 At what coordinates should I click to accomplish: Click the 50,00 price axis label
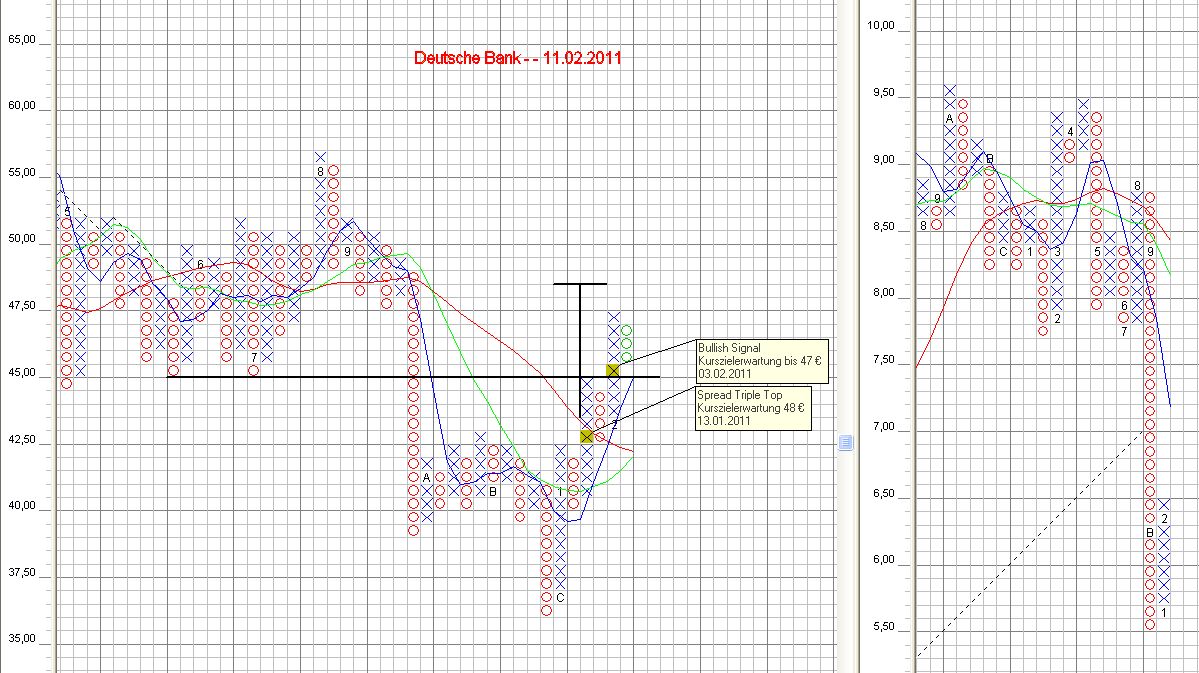[22, 239]
